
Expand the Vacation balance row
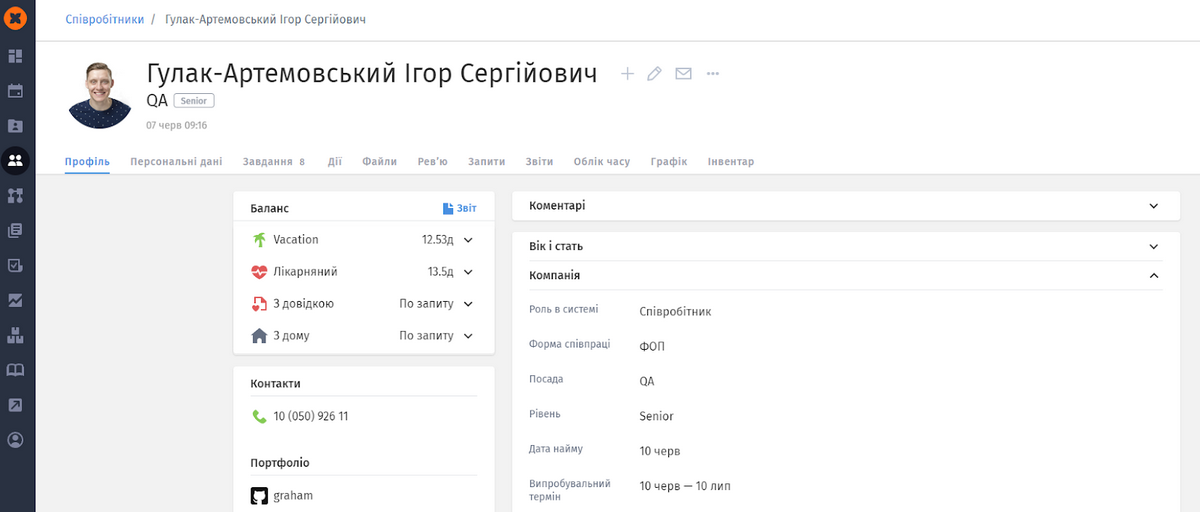tap(468, 240)
